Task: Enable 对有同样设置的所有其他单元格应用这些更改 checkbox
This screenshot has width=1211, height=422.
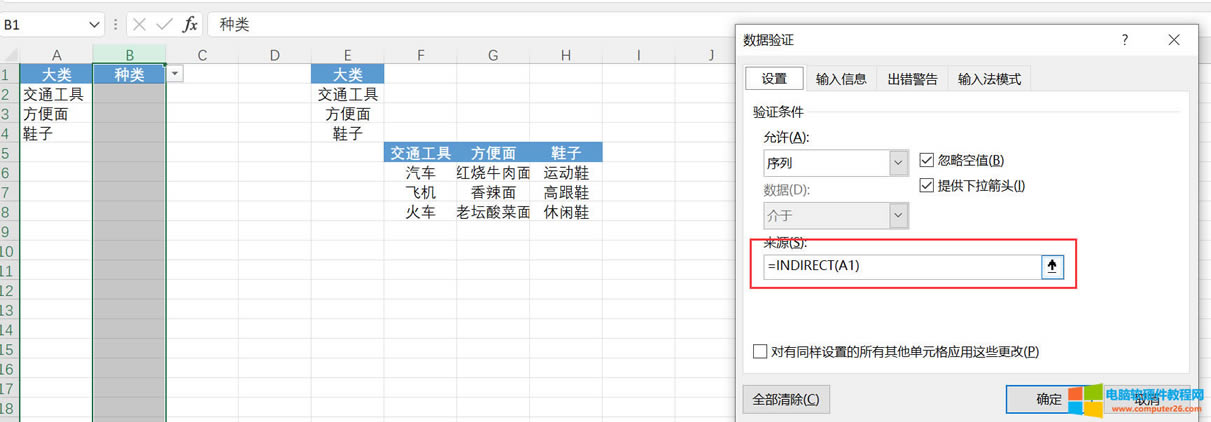Action: (x=761, y=351)
